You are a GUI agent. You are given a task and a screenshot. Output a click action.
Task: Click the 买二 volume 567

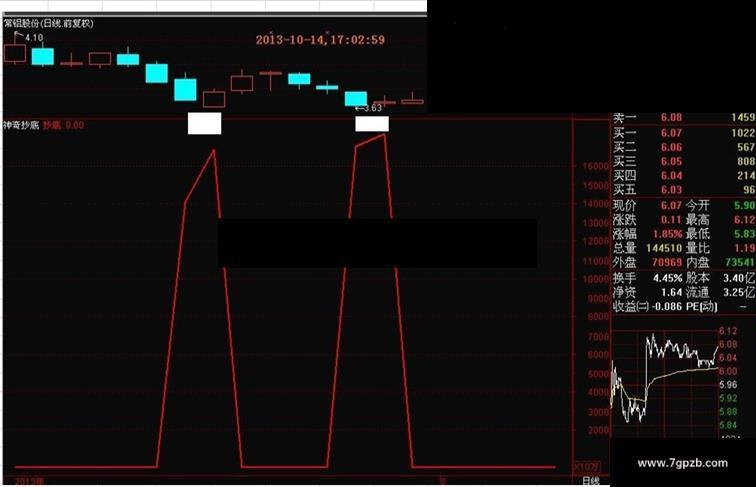click(746, 147)
